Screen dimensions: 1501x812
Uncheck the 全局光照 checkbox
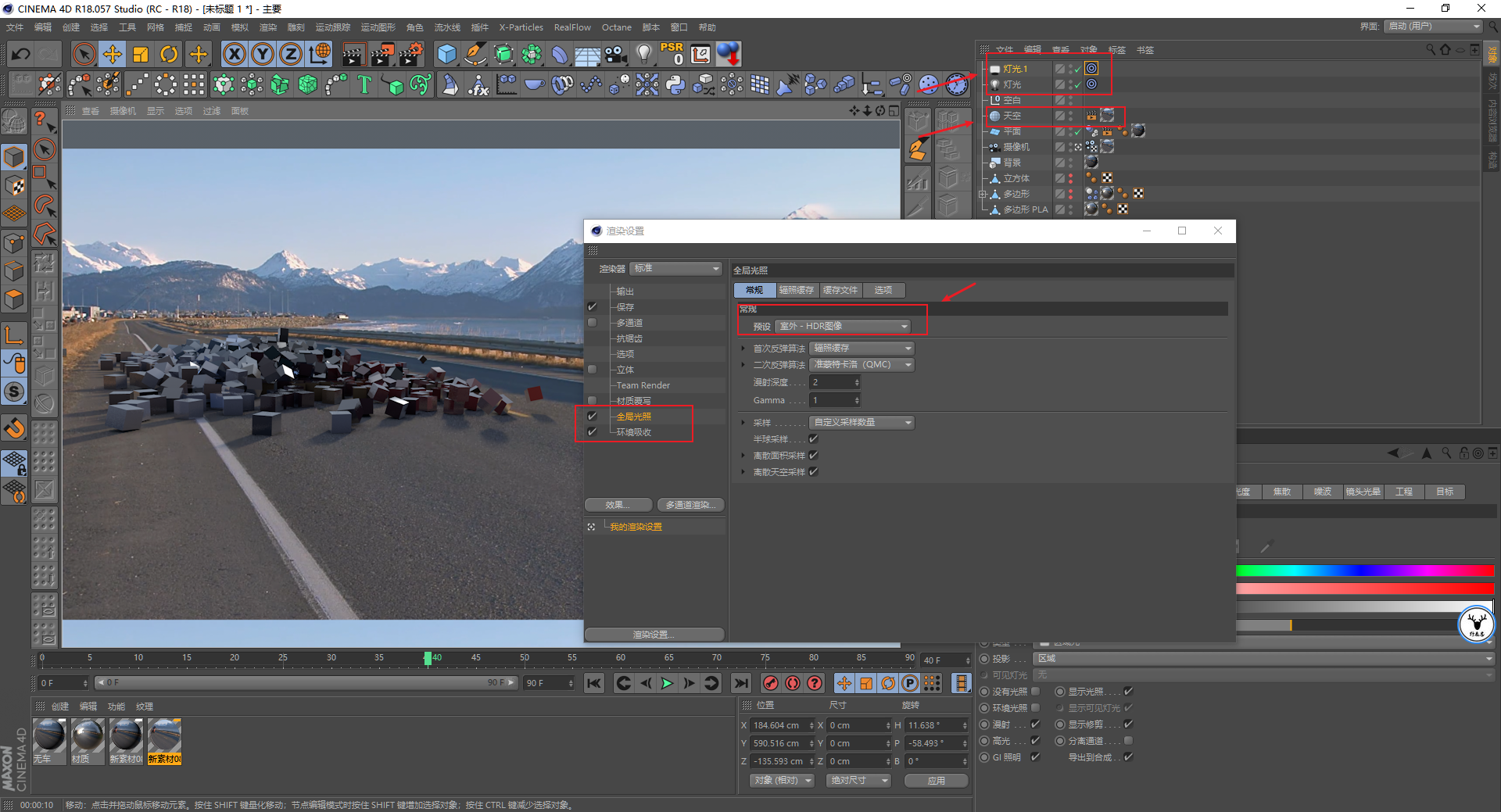coord(592,417)
